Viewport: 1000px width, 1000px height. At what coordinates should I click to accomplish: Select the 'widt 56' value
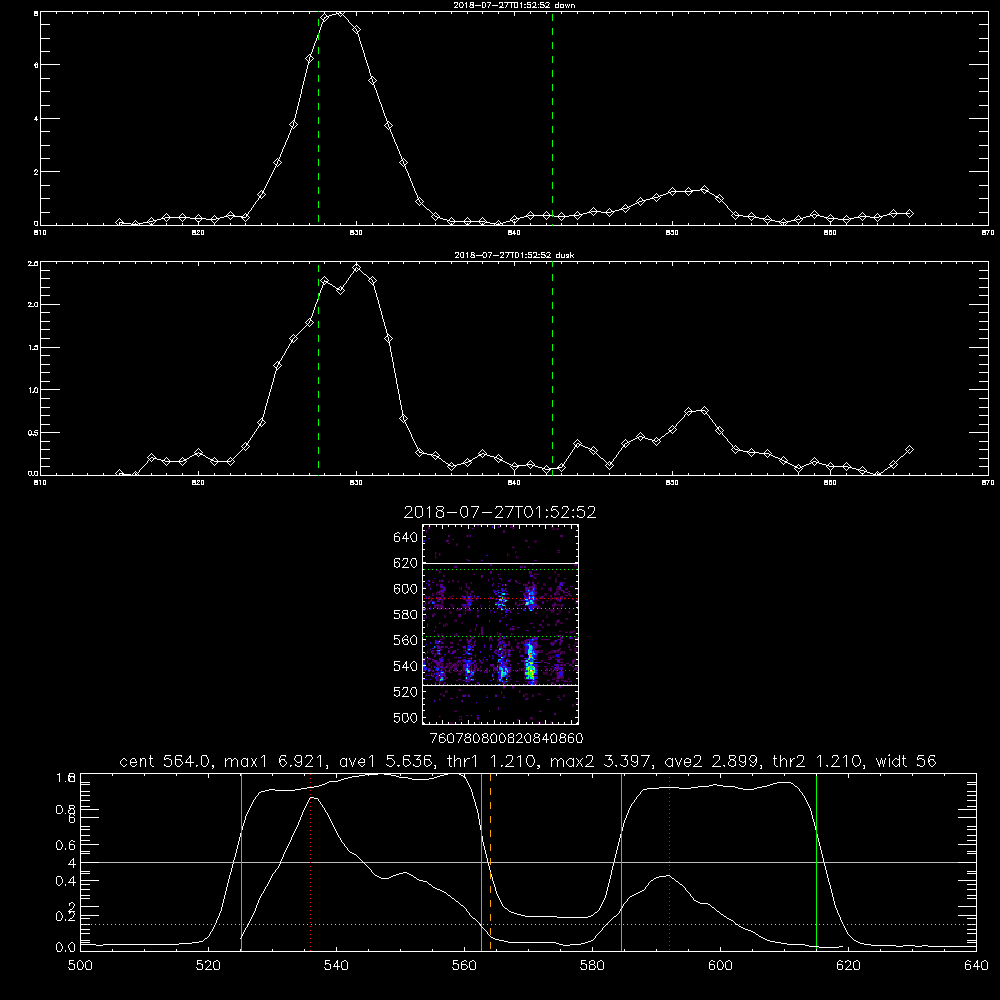(x=906, y=761)
